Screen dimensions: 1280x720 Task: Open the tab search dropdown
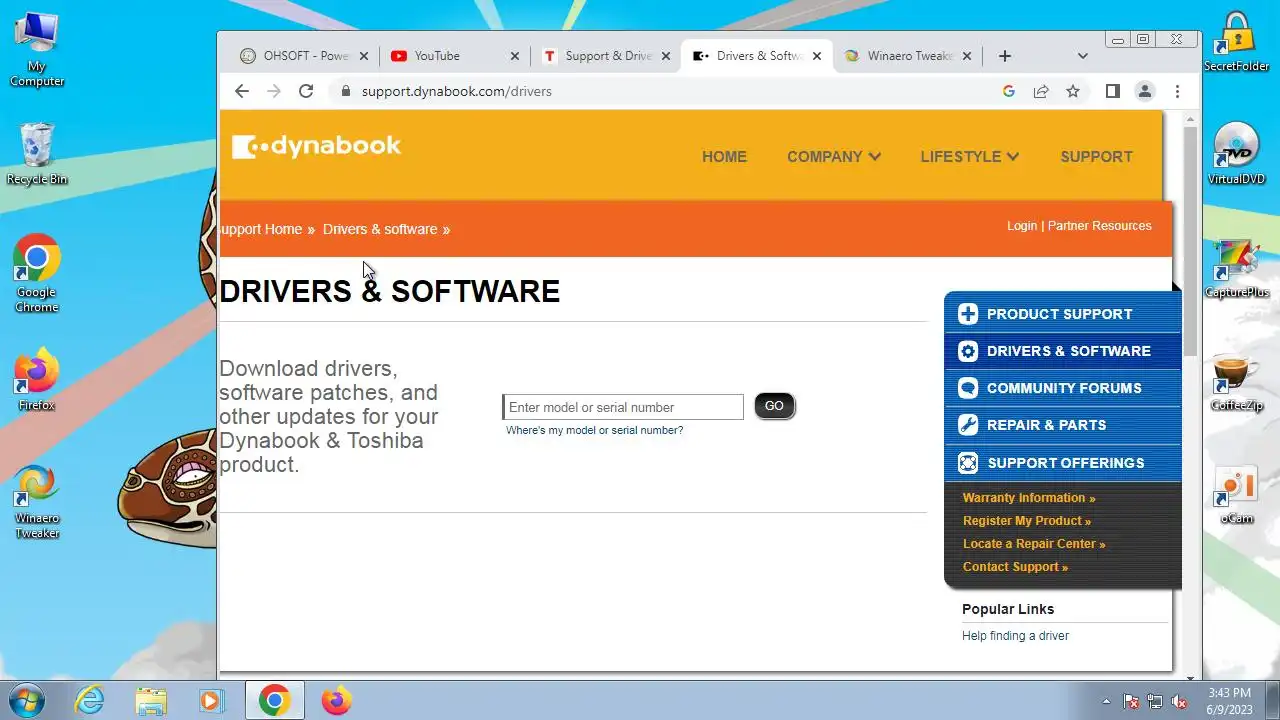pyautogui.click(x=1082, y=56)
